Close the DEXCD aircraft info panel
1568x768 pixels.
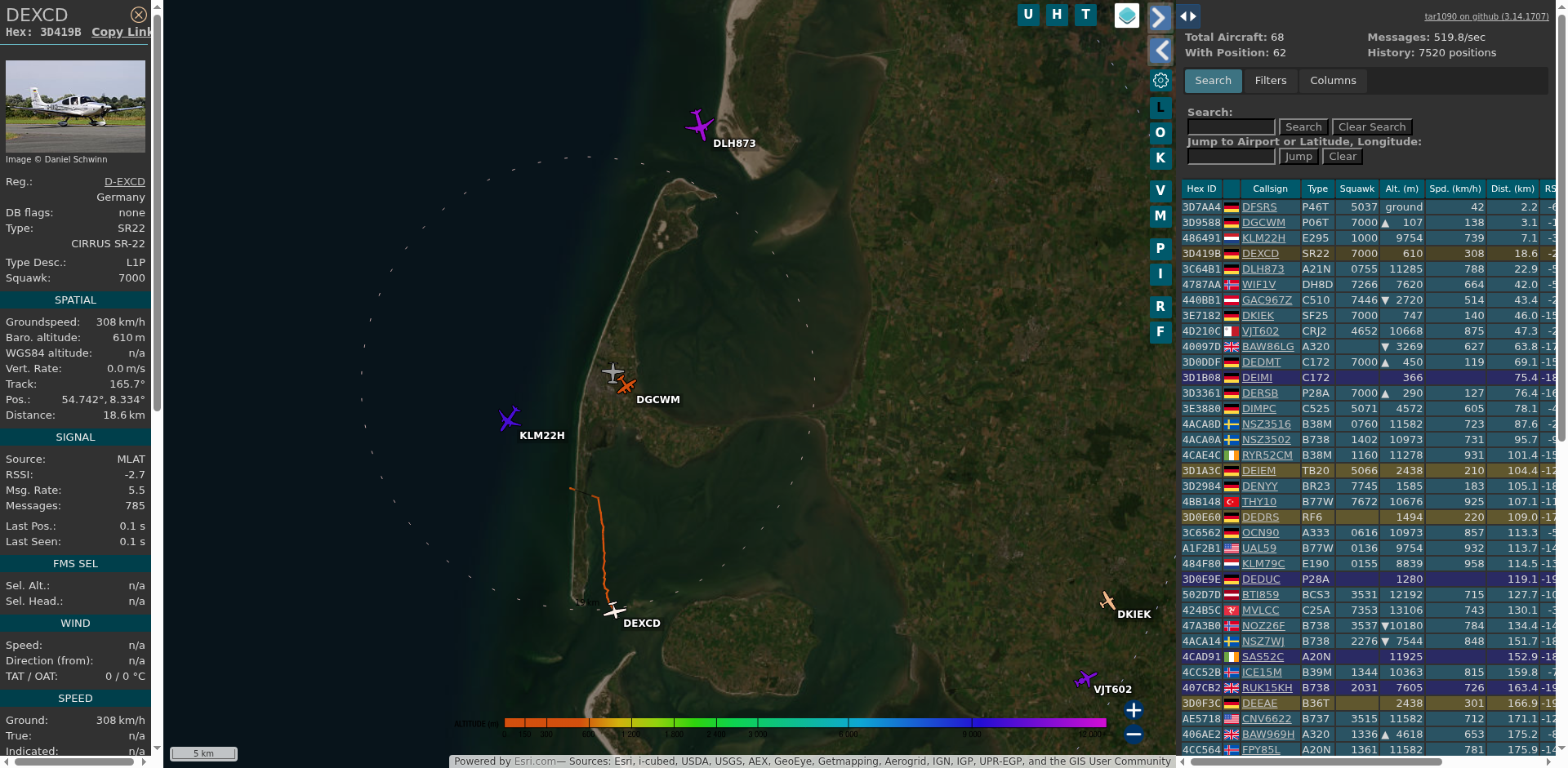(x=139, y=15)
